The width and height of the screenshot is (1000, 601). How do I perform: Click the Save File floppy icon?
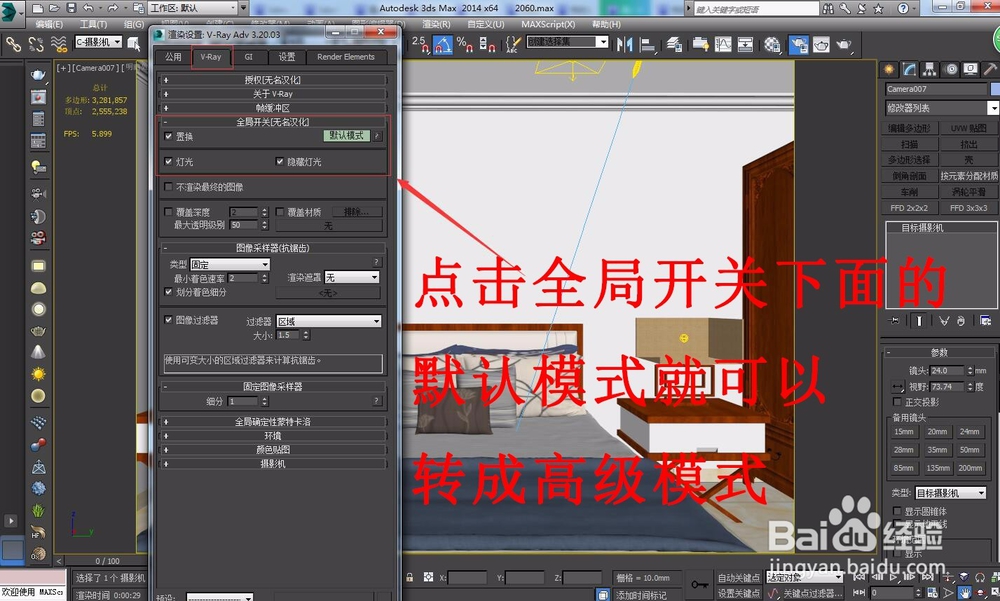tap(71, 8)
